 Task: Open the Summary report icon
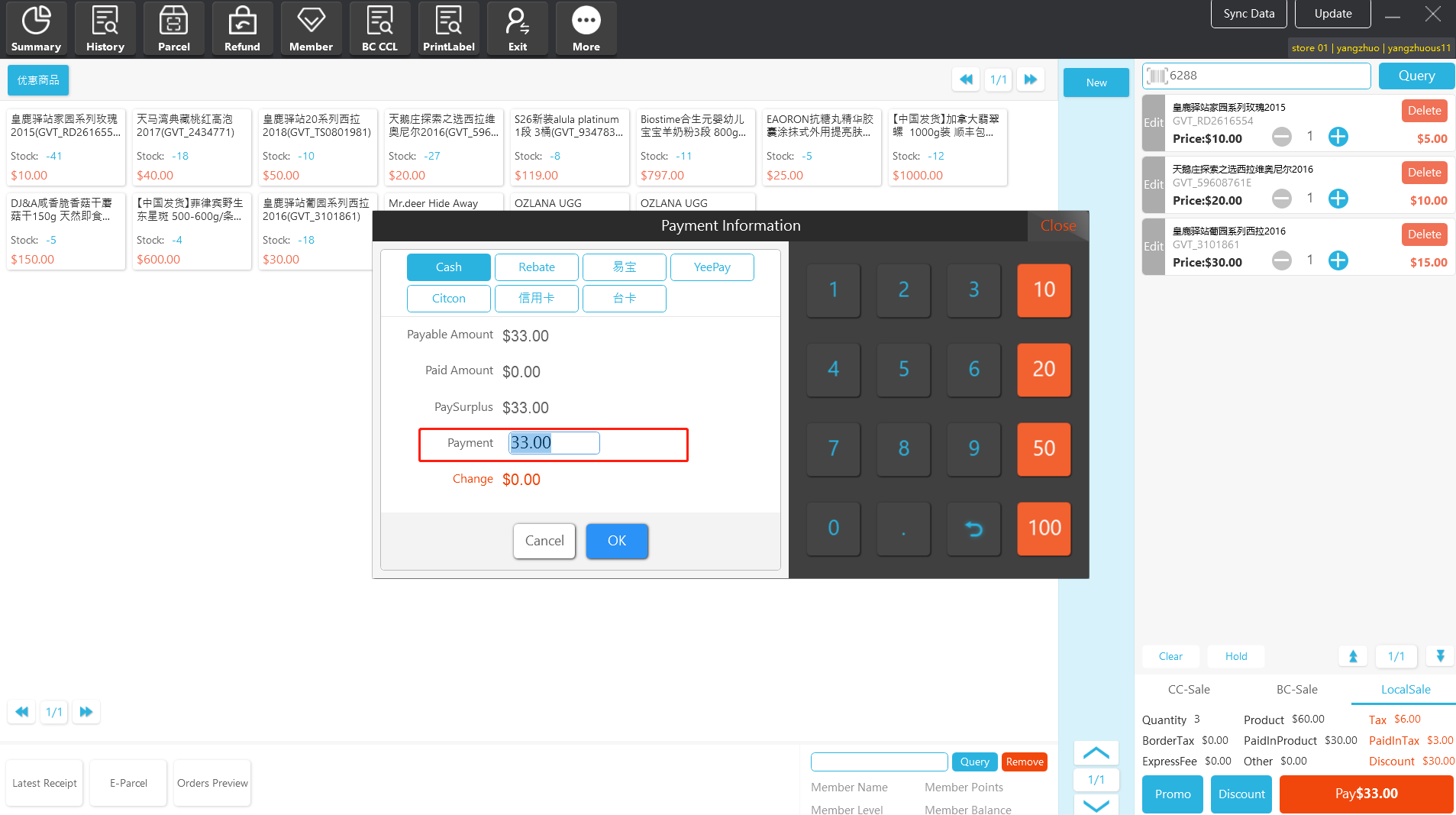[x=36, y=28]
